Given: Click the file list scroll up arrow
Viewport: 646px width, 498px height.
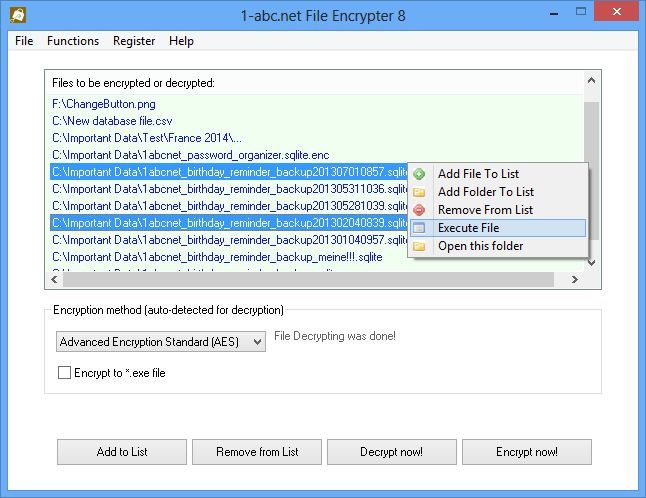Looking at the screenshot, I should click(x=591, y=81).
